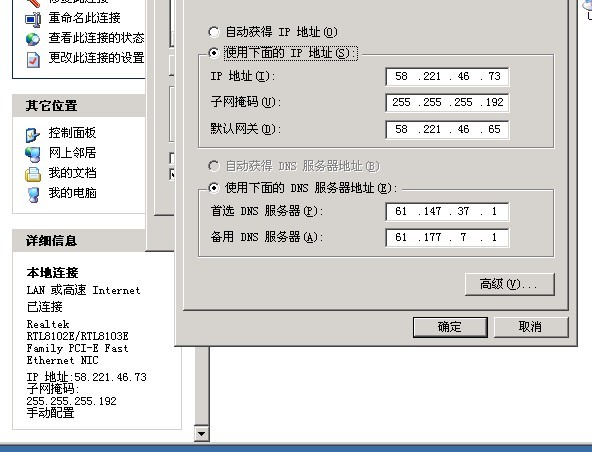Click the 首选 DNS 服务器 input field

447,211
